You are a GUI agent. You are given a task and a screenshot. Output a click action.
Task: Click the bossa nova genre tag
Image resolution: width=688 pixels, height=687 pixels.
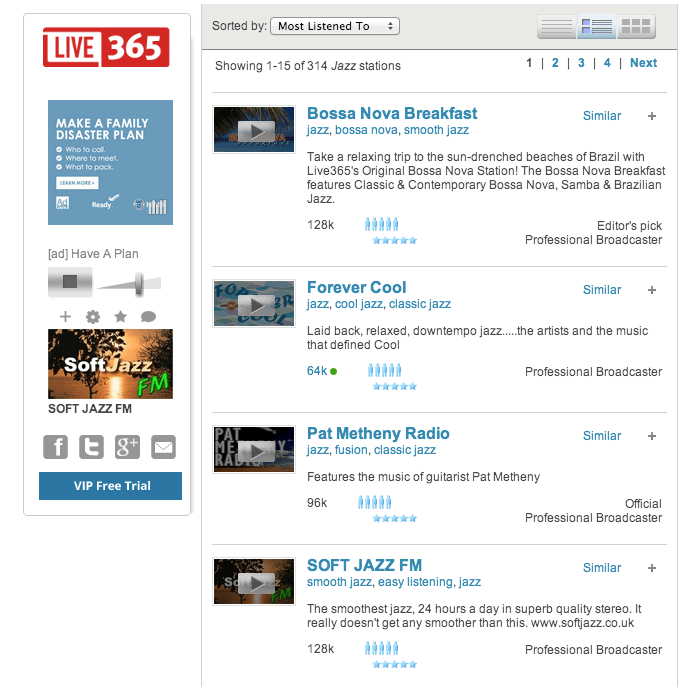366,130
